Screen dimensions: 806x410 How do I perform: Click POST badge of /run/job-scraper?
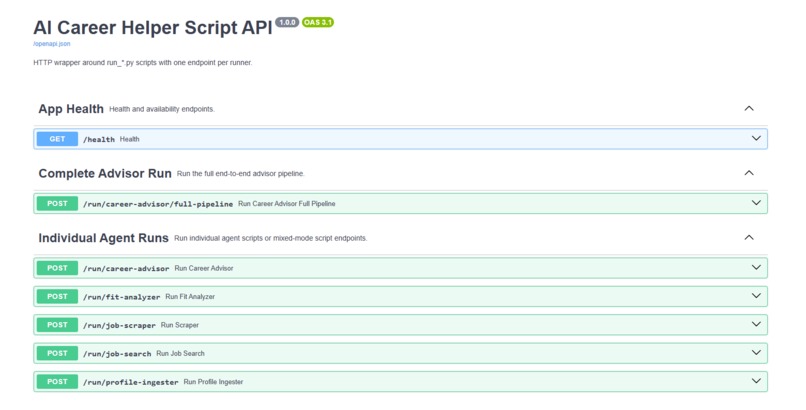point(57,325)
